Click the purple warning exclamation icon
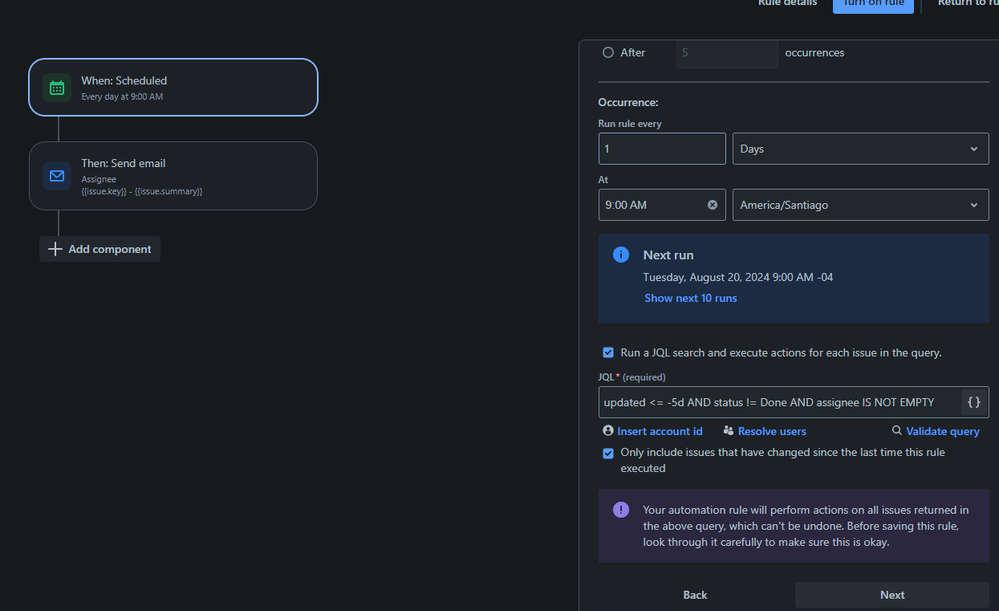This screenshot has height=611, width=999. tap(621, 510)
